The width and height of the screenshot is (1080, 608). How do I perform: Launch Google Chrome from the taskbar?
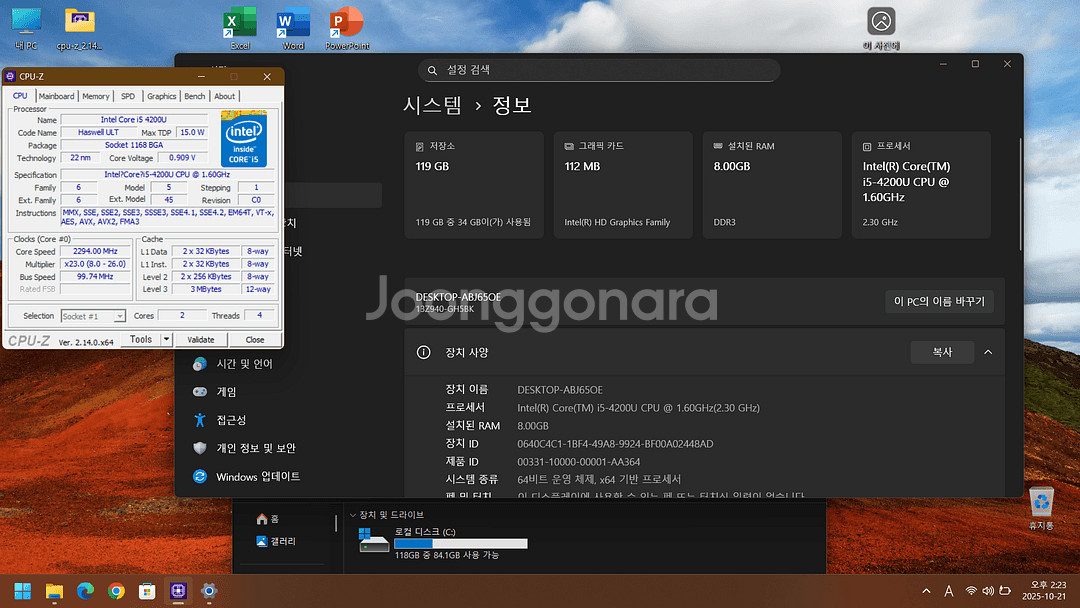coord(116,590)
